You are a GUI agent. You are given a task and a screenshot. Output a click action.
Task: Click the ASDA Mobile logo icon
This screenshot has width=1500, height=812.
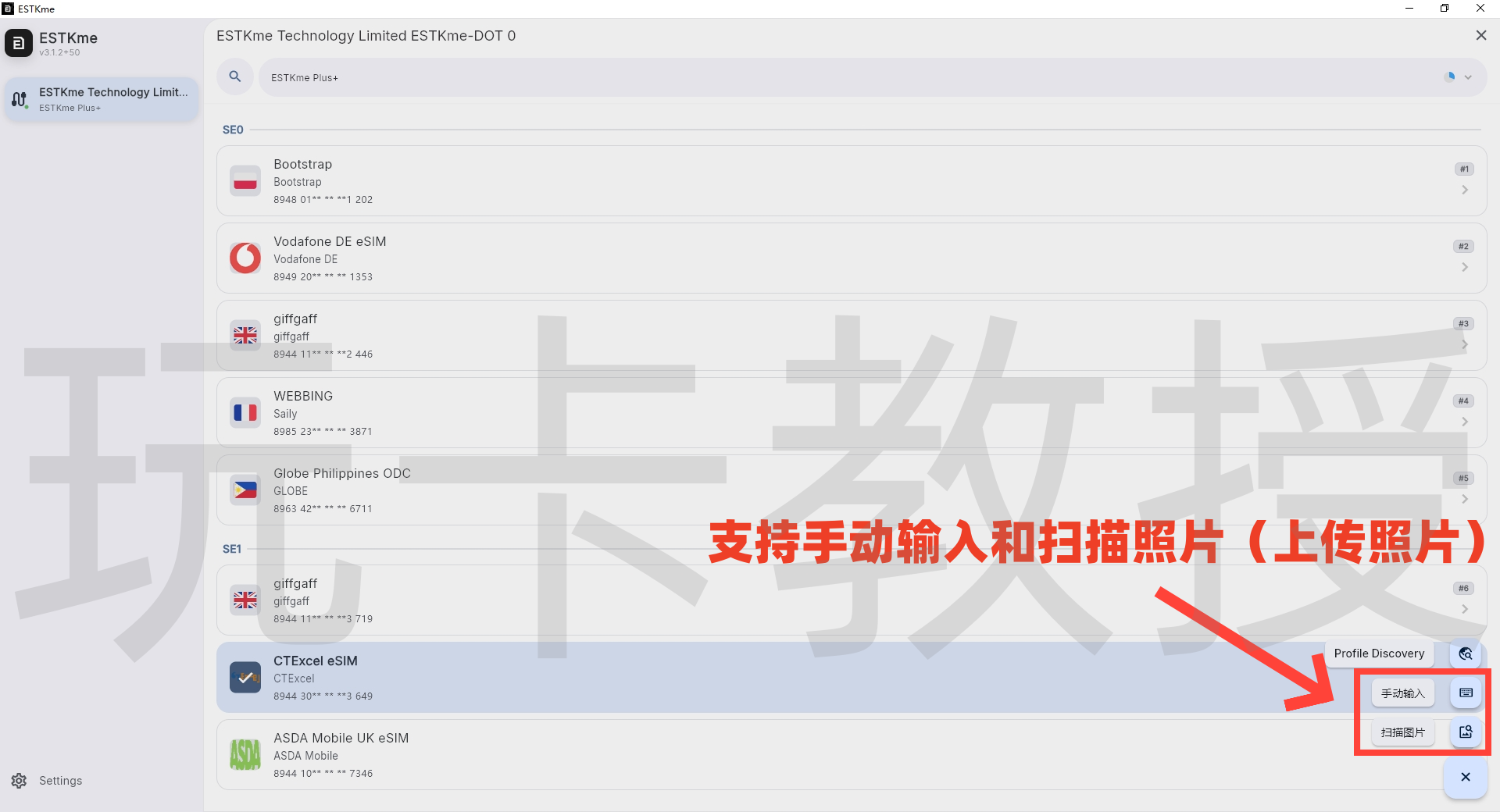tap(245, 754)
